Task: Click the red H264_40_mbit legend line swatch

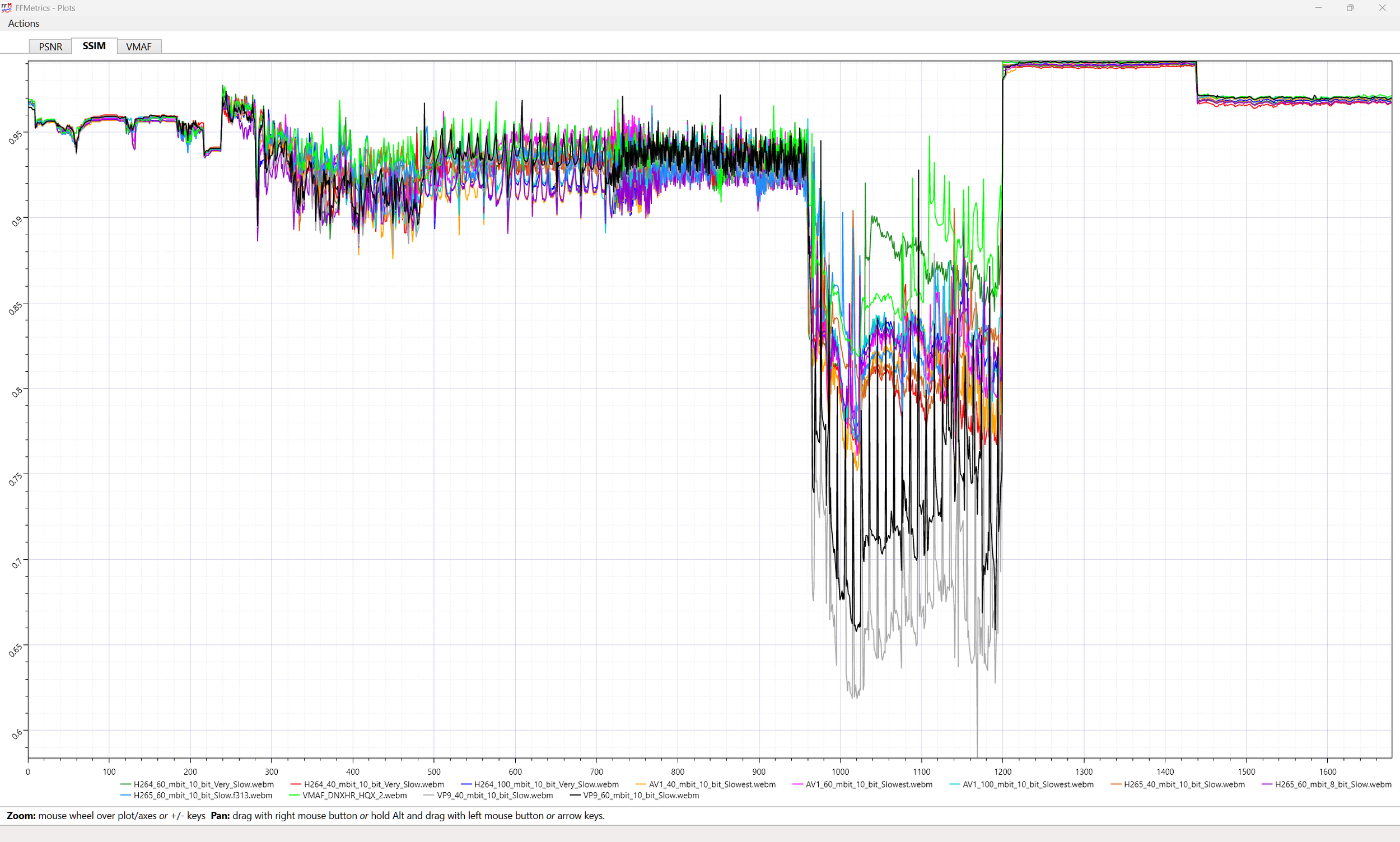Action: (295, 784)
